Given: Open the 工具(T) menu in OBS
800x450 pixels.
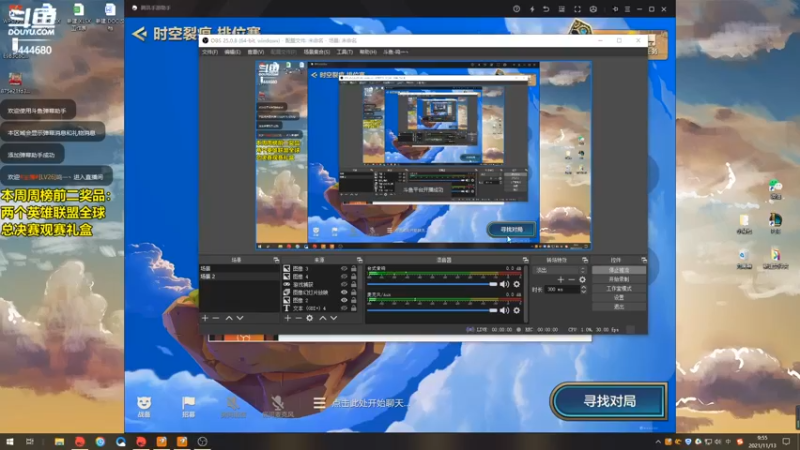Looking at the screenshot, I should click(344, 52).
